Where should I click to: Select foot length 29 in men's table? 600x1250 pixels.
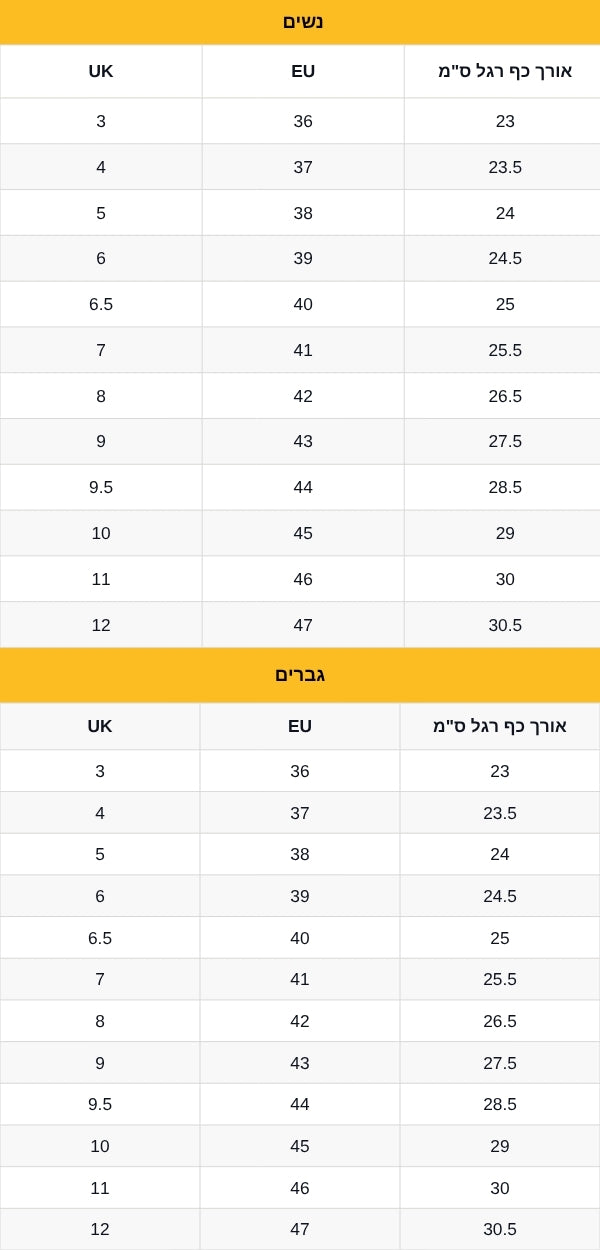click(500, 1146)
